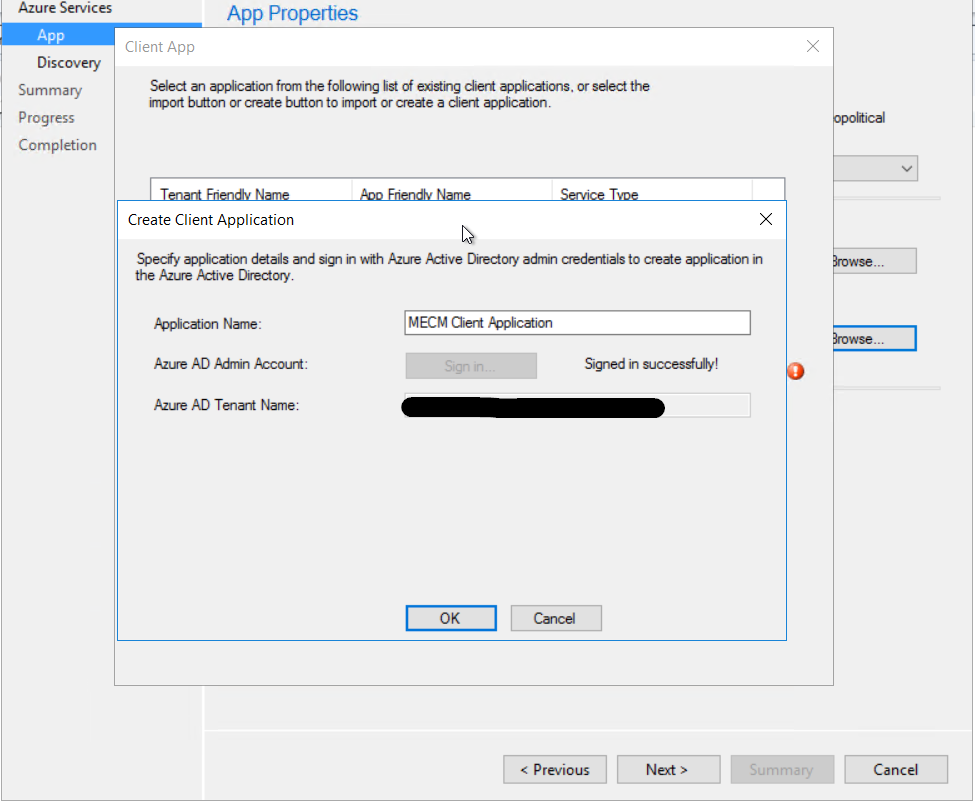The image size is (975, 803).
Task: Select the Azure Services wizard step
Action: 65,8
